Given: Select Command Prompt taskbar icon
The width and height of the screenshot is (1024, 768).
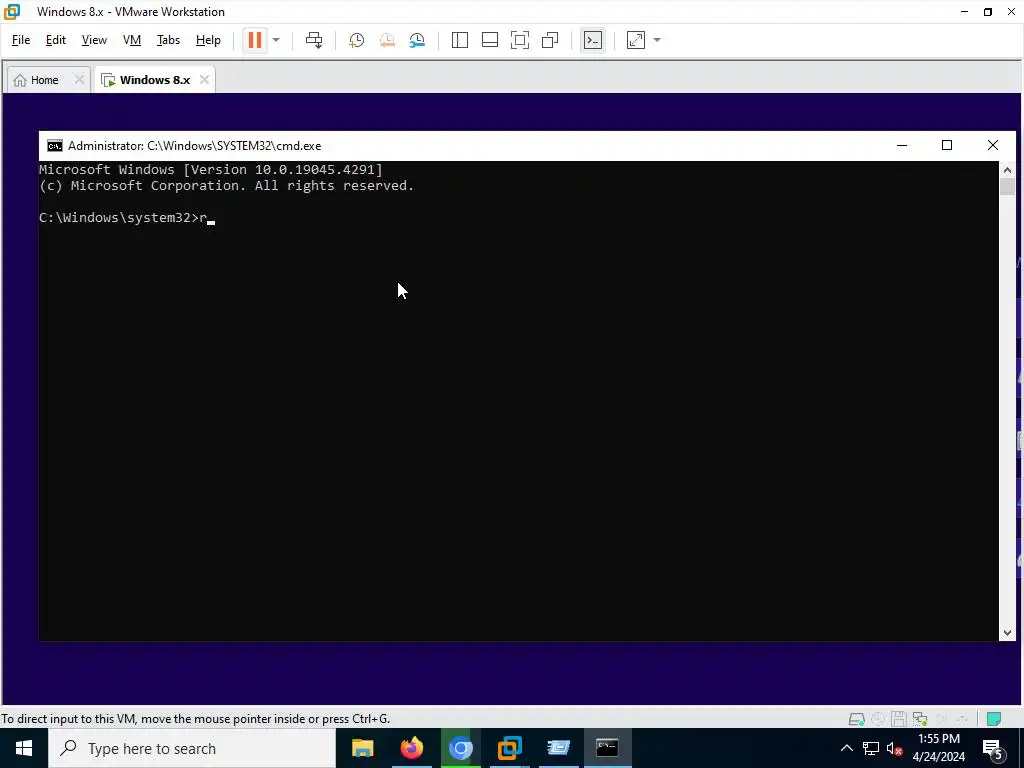Looking at the screenshot, I should point(607,748).
